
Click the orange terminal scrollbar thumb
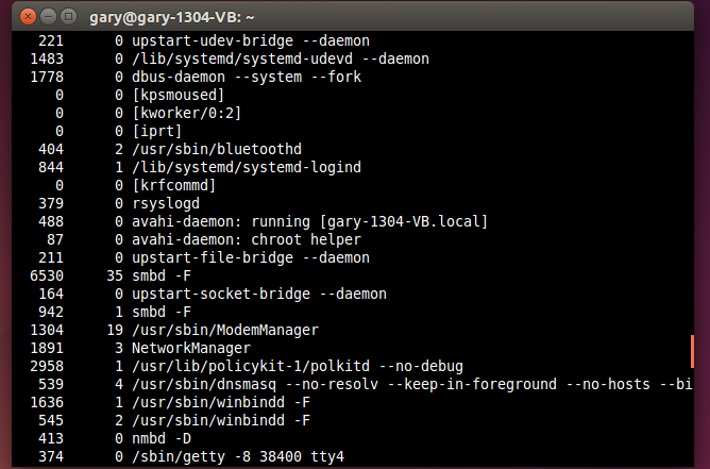691,351
